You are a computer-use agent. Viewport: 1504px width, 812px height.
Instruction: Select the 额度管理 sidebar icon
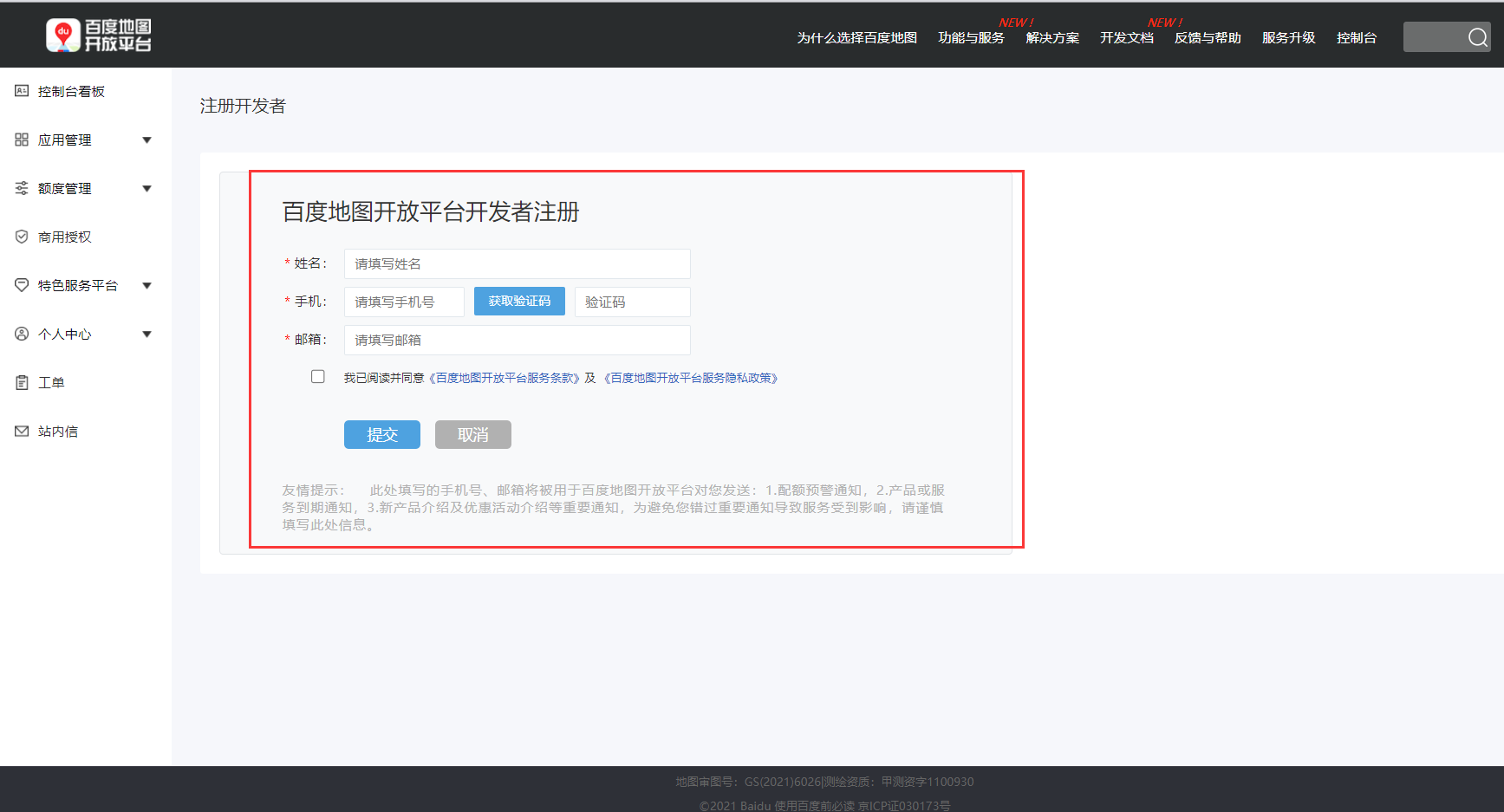click(x=22, y=187)
